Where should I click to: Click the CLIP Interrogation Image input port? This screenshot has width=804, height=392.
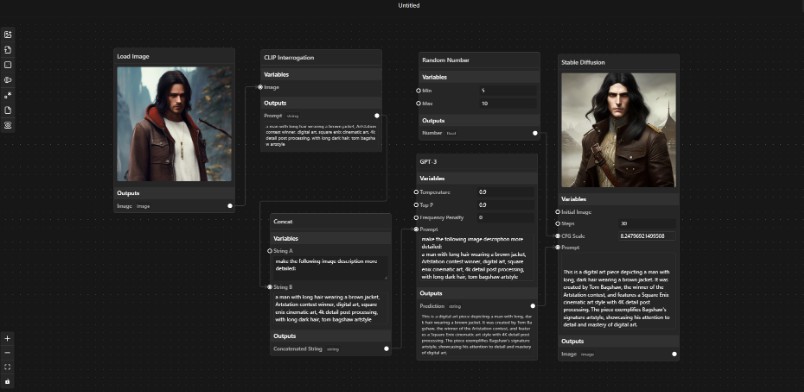click(x=260, y=87)
